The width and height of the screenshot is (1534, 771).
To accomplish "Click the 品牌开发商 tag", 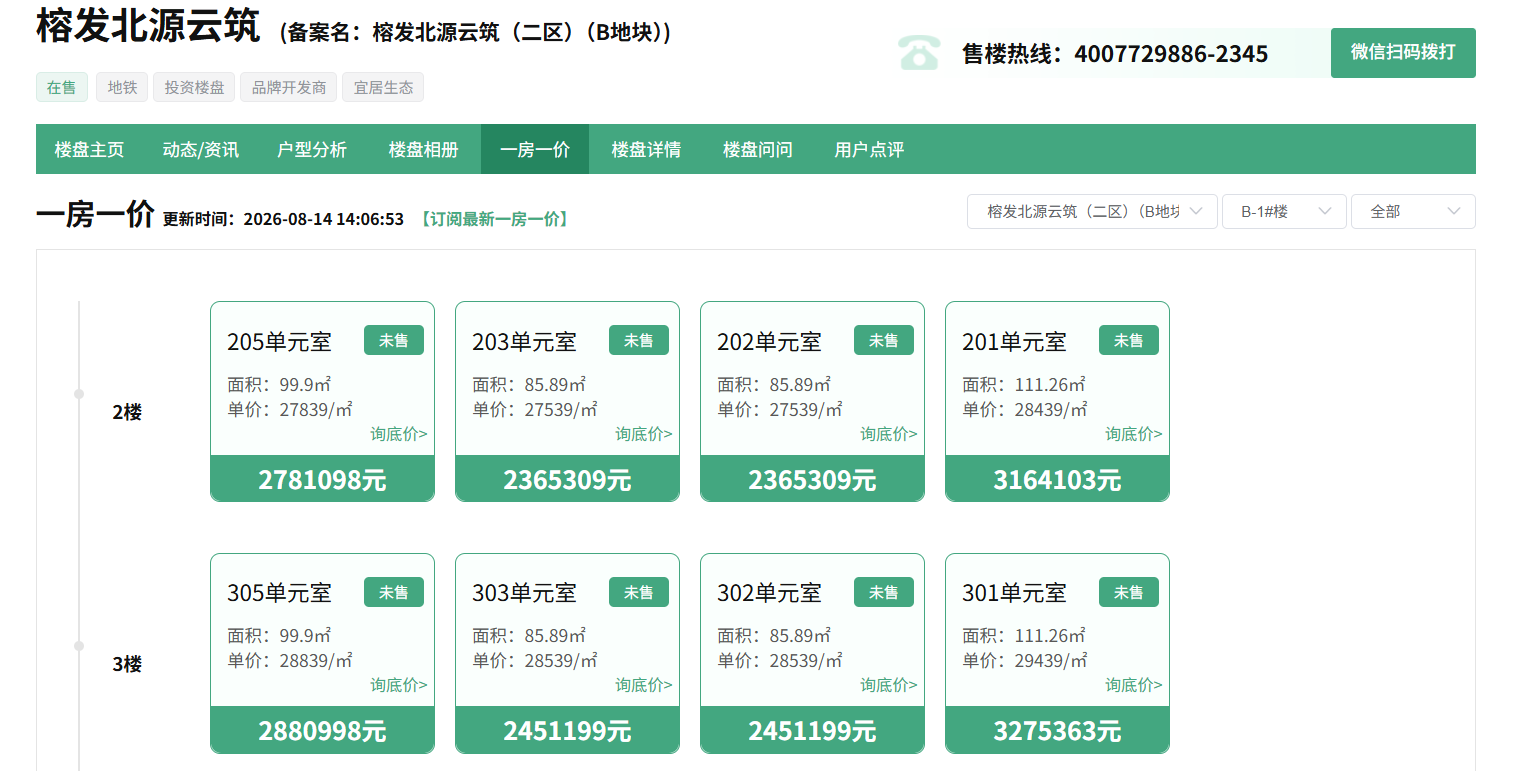I will [288, 87].
